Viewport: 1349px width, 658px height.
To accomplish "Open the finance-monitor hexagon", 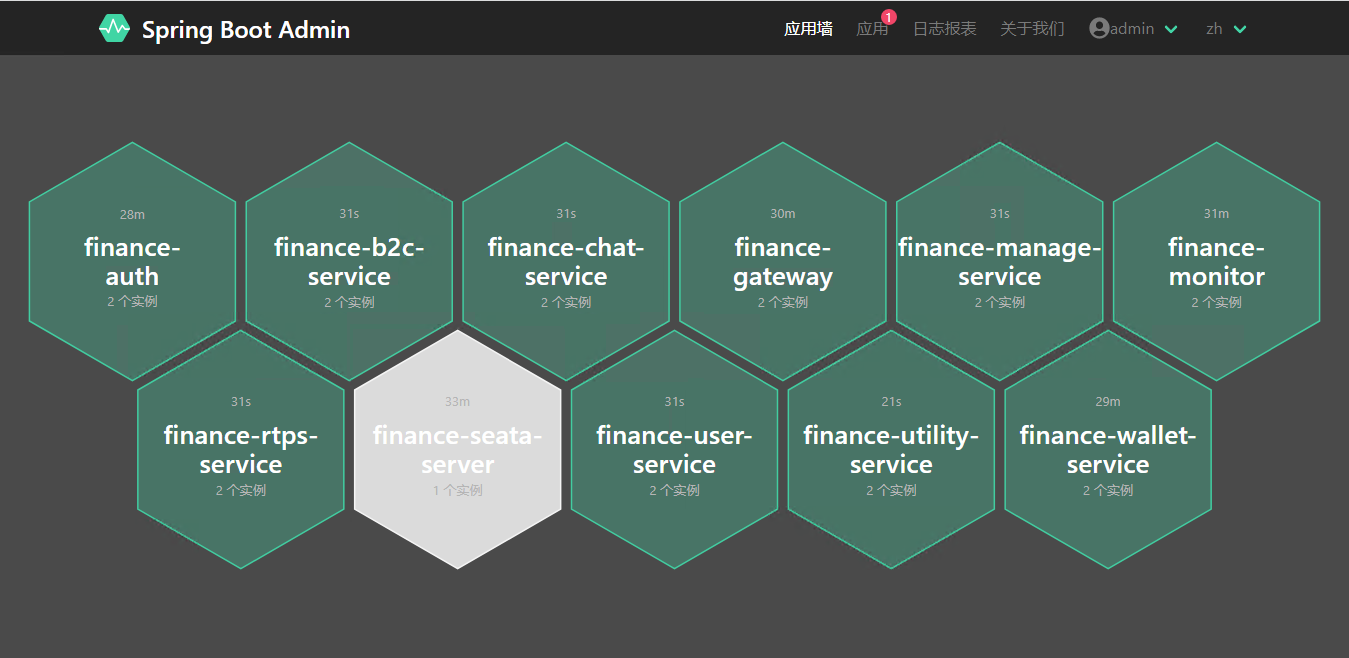I will click(x=1217, y=261).
